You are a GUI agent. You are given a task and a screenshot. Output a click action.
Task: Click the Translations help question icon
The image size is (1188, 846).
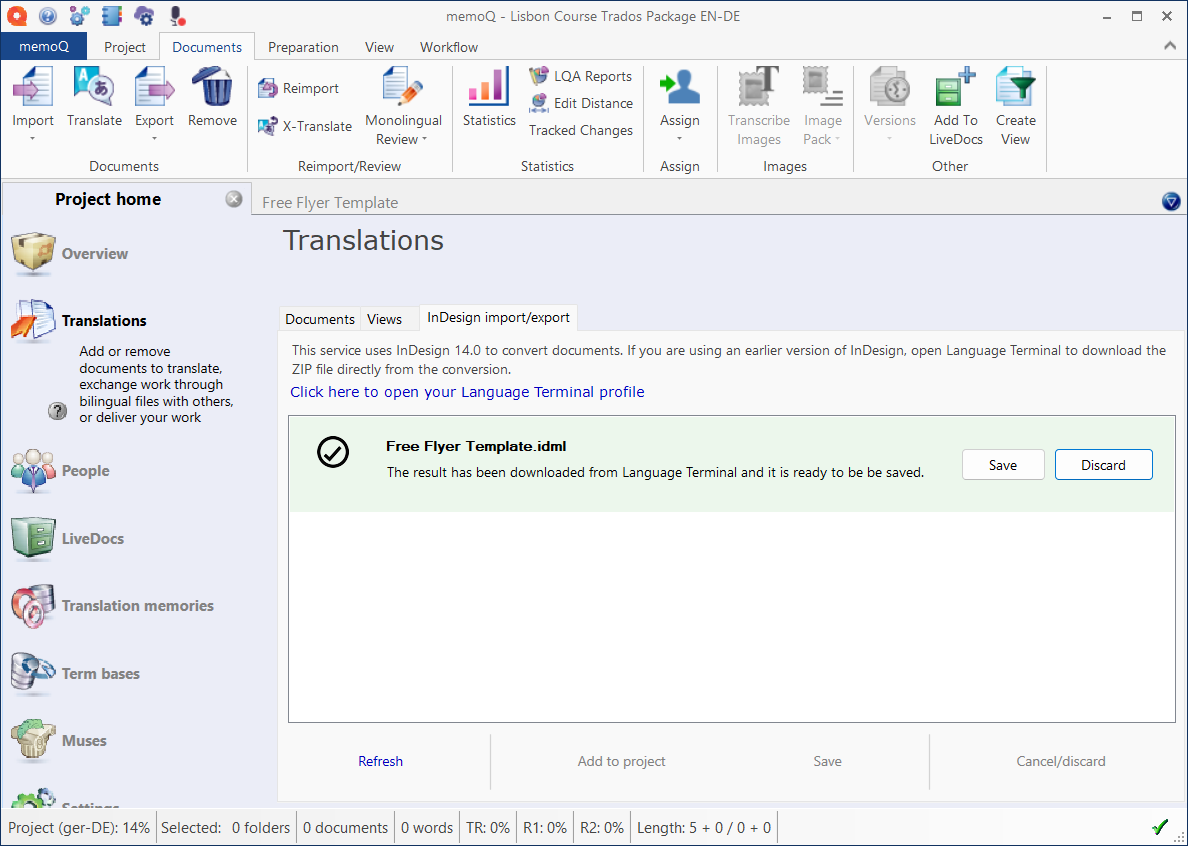pos(58,411)
